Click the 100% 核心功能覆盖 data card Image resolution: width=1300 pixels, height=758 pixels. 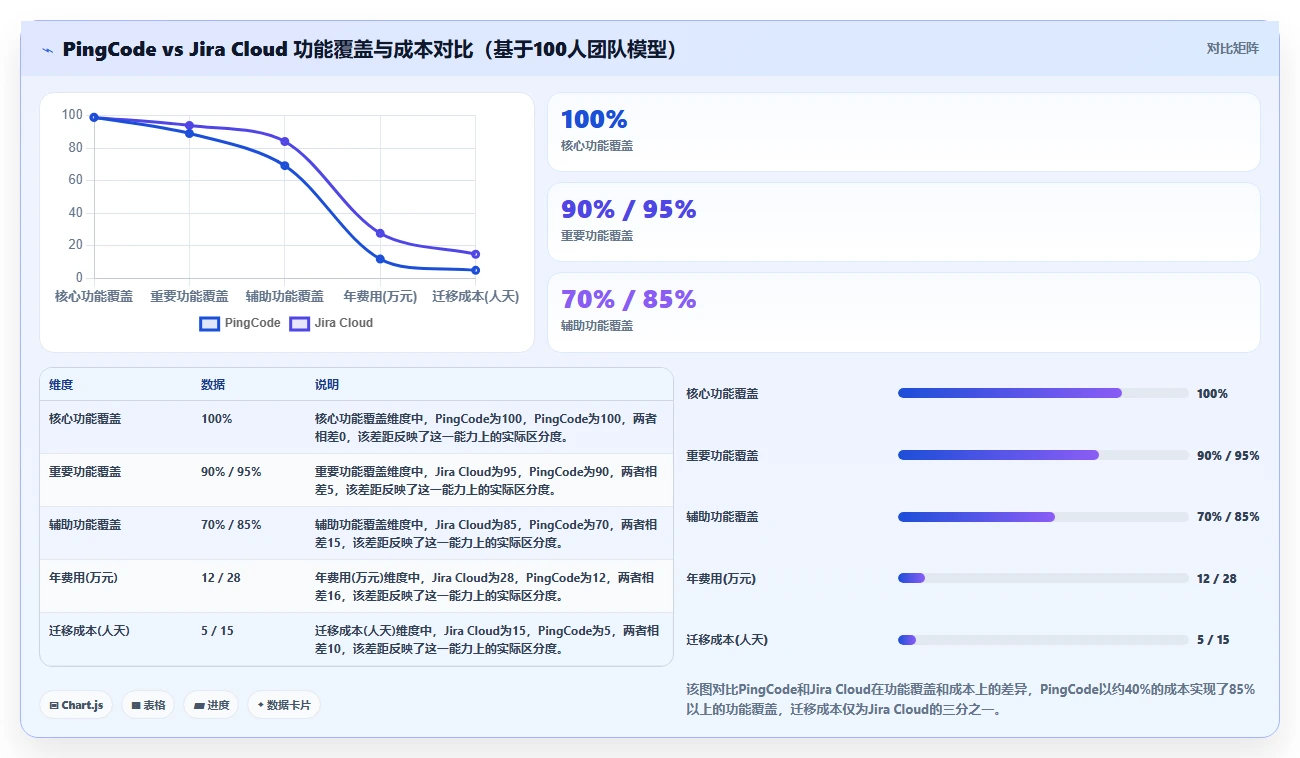pyautogui.click(x=904, y=132)
